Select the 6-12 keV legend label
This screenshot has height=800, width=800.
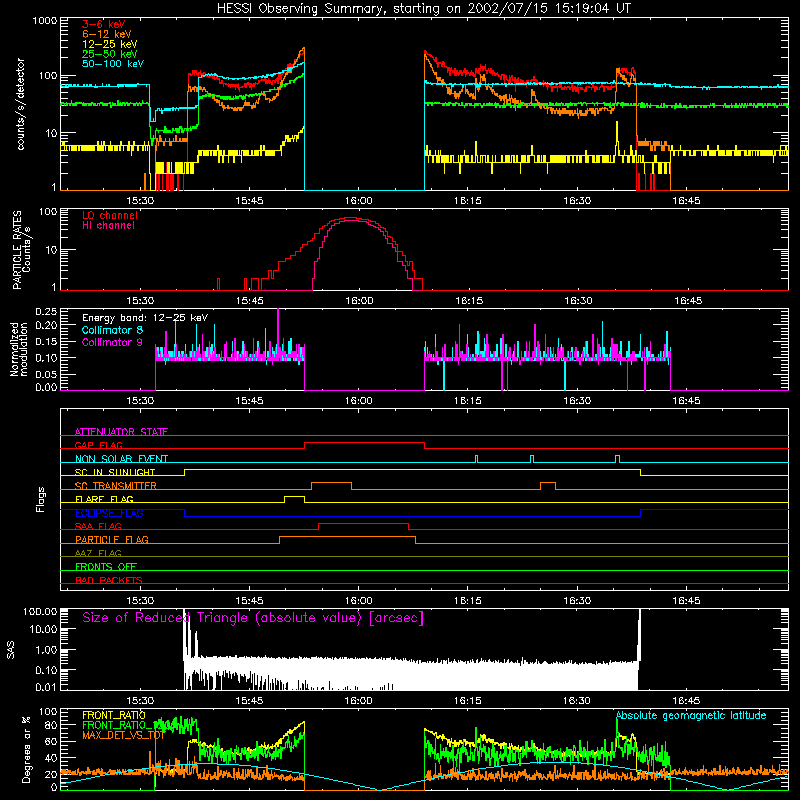[107, 34]
